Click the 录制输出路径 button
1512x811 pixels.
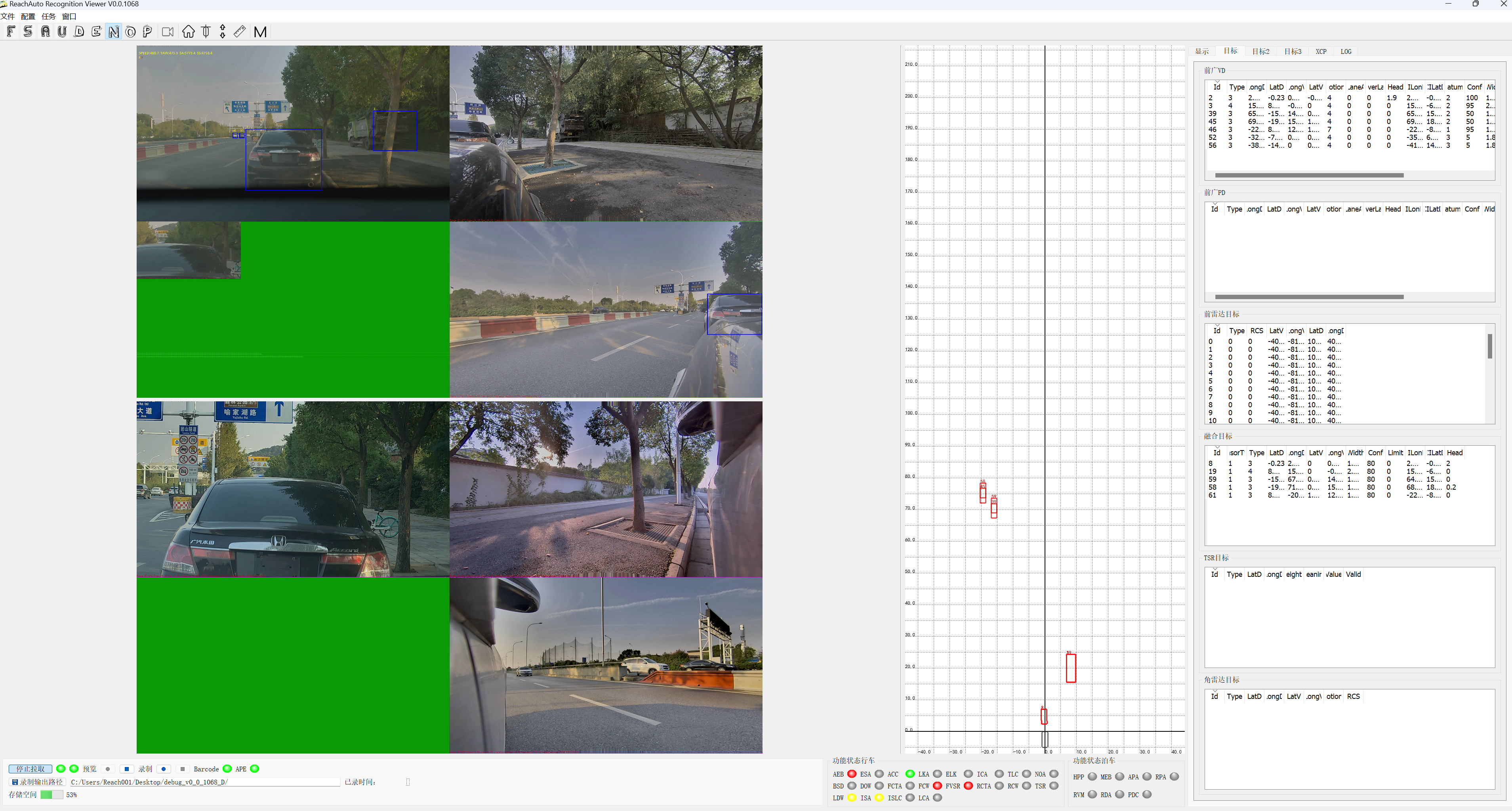37,782
